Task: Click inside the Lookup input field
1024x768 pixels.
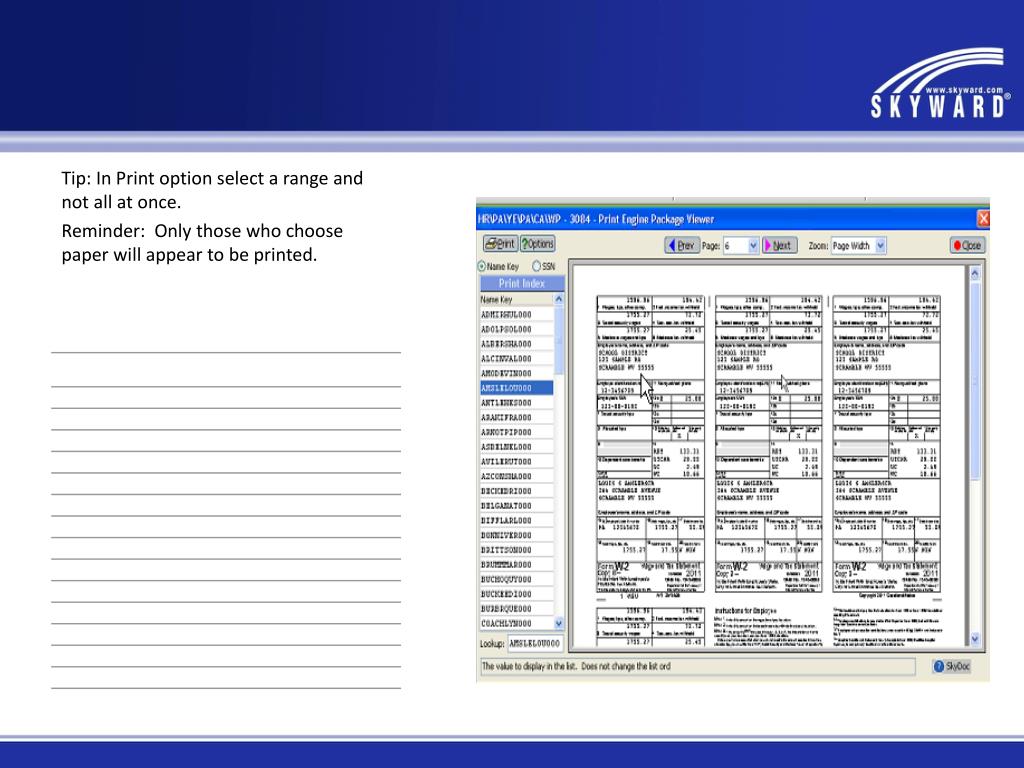Action: (x=535, y=643)
